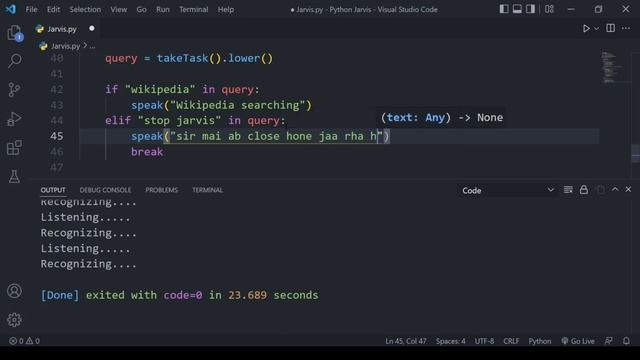Screen dimensions: 640x360
Task: Open the Help menu
Action: pos(226,9)
